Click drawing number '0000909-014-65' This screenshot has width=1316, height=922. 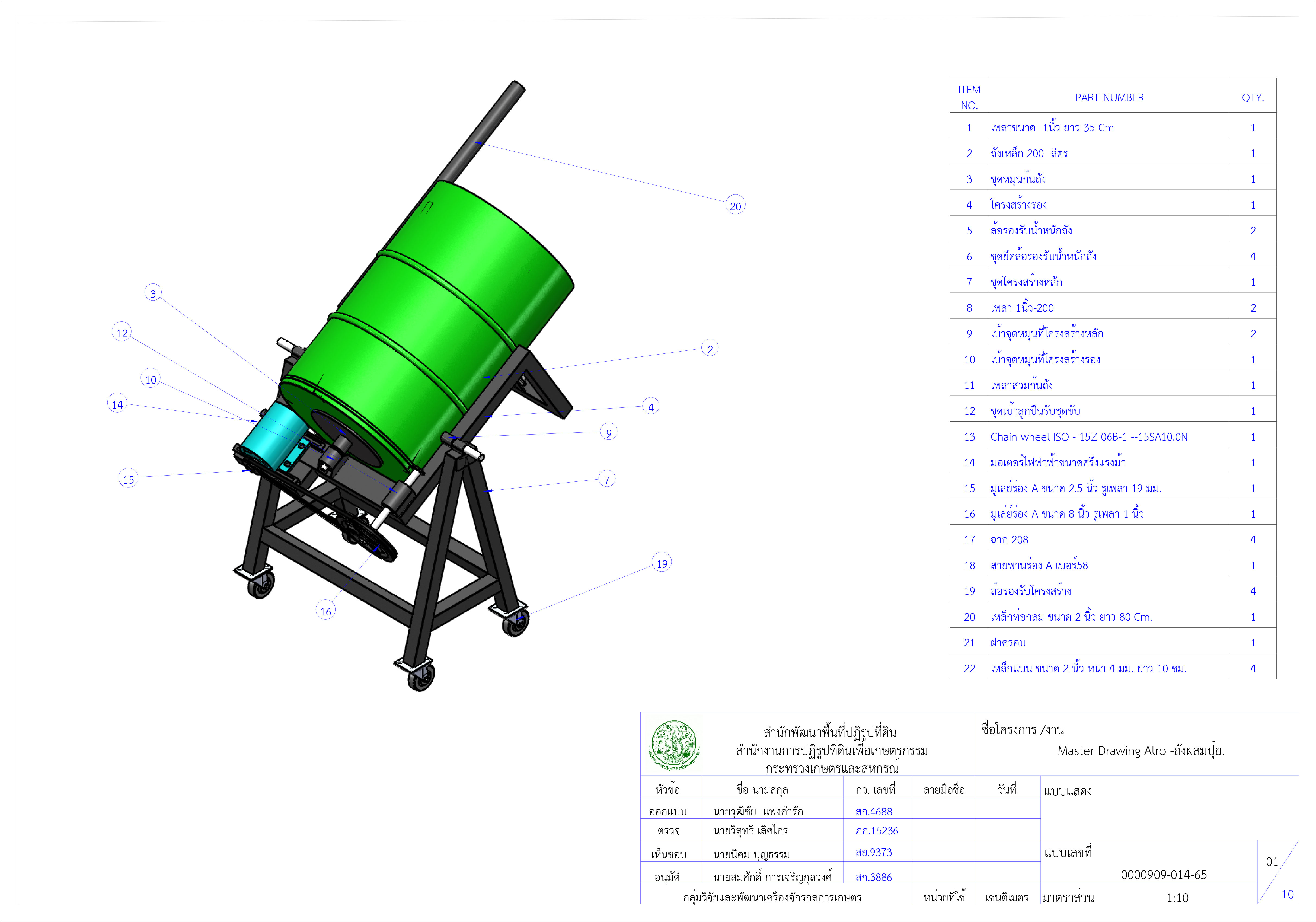coord(1164,875)
